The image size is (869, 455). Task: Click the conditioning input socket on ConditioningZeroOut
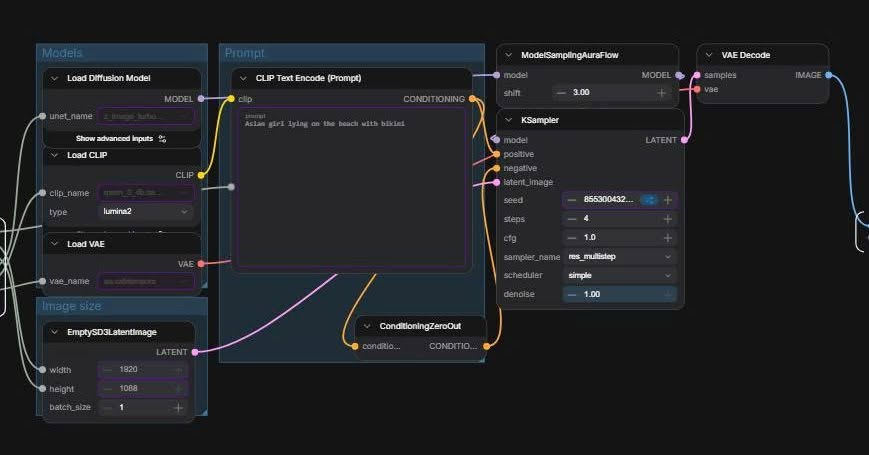pyautogui.click(x=355, y=346)
